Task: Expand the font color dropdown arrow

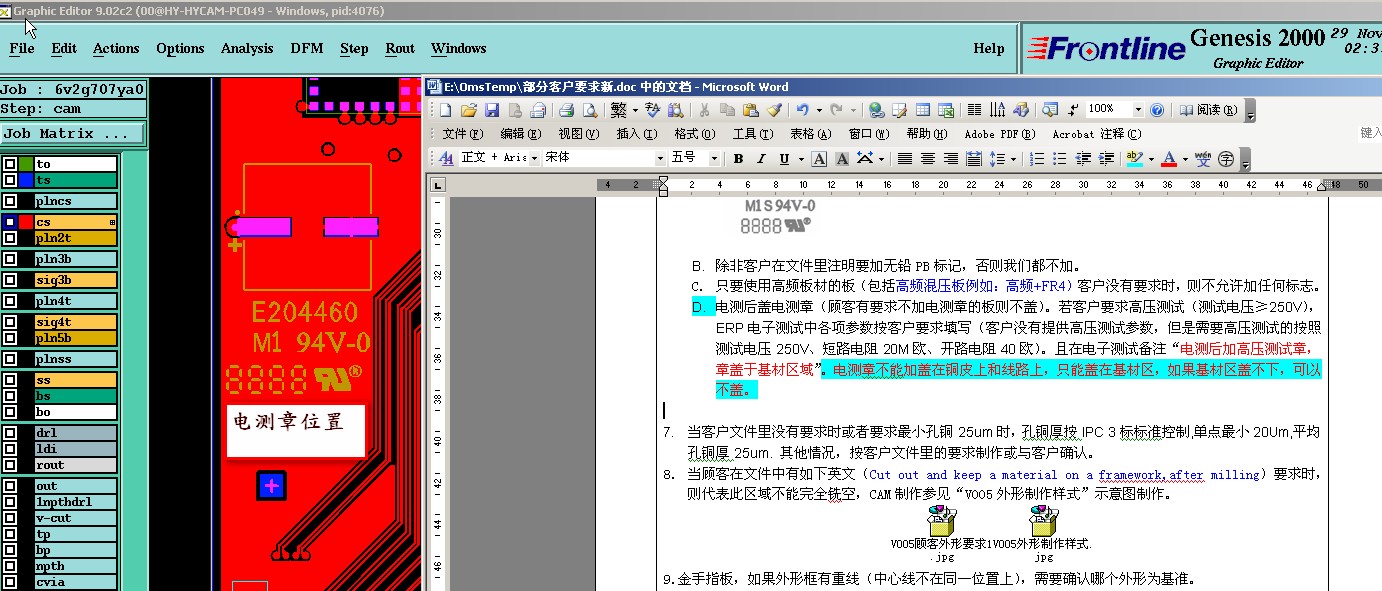Action: coord(1185,158)
